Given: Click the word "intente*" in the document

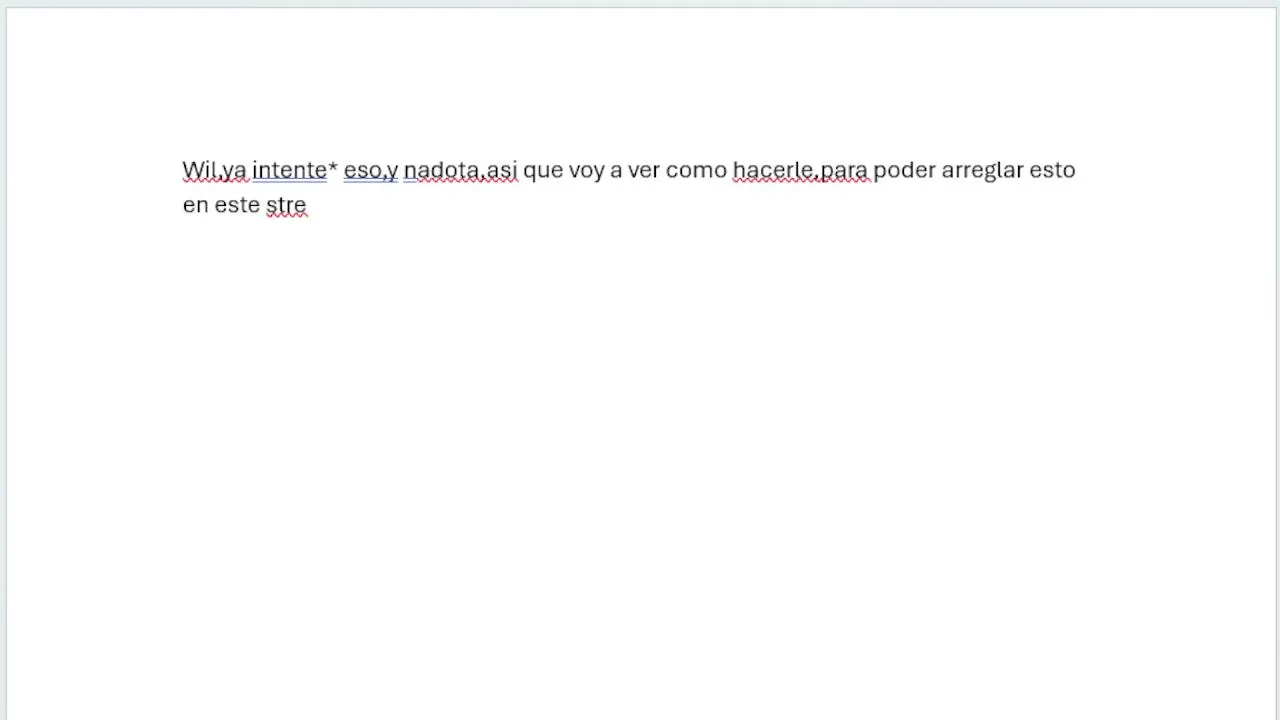Looking at the screenshot, I should 295,171.
